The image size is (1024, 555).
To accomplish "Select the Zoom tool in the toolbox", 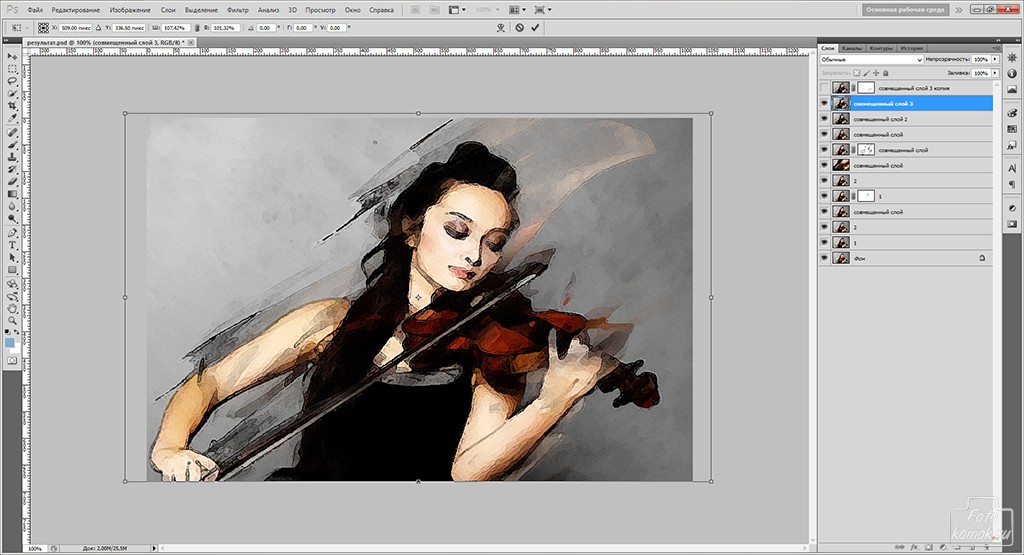I will (x=12, y=321).
